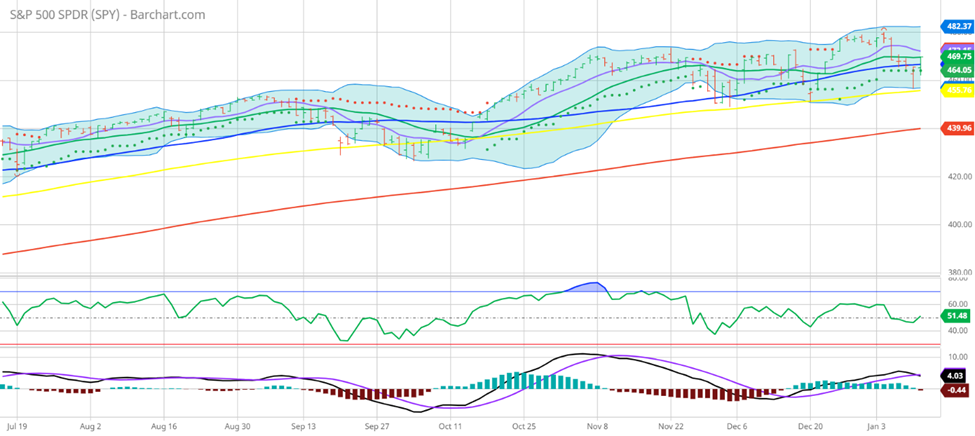Click the Dec 6 date label
The width and height of the screenshot is (975, 436).
(737, 428)
